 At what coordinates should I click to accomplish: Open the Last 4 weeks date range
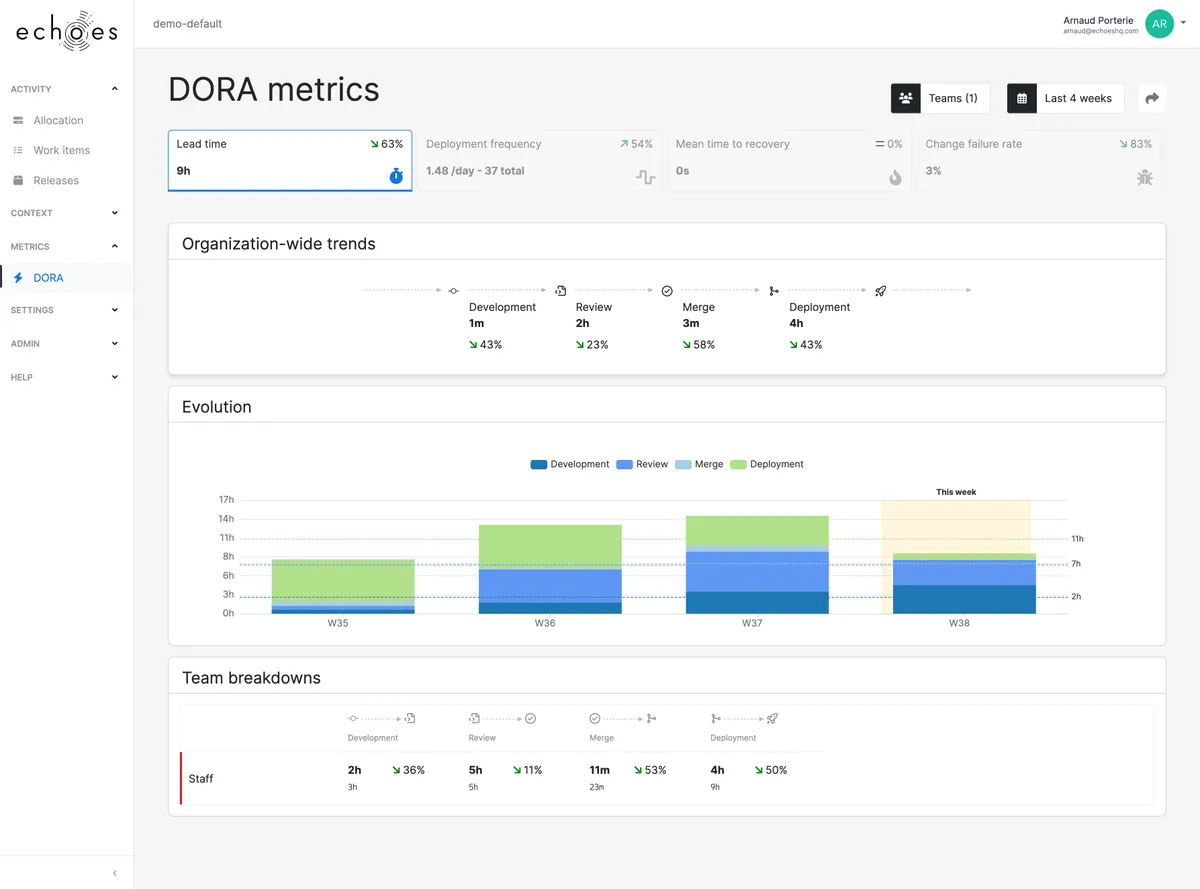coord(1066,98)
